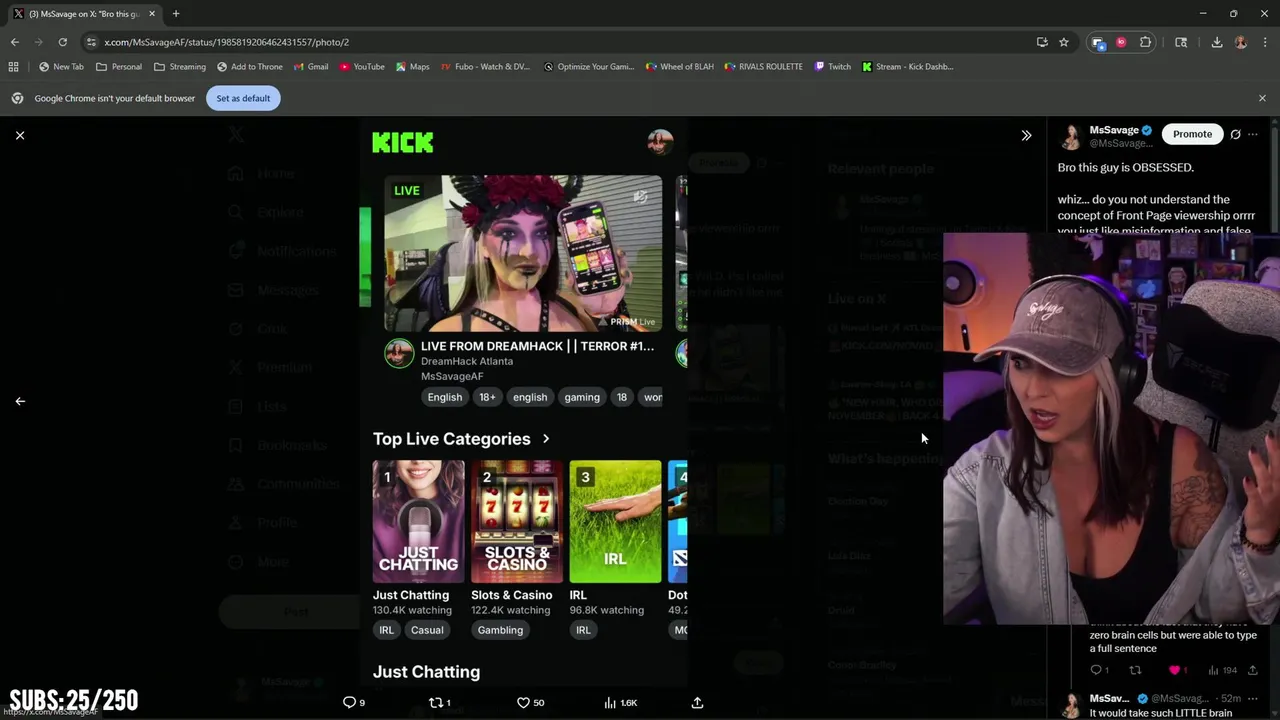Close the photo viewer with the X icon
Screen dimensions: 1280x720
click(20, 135)
